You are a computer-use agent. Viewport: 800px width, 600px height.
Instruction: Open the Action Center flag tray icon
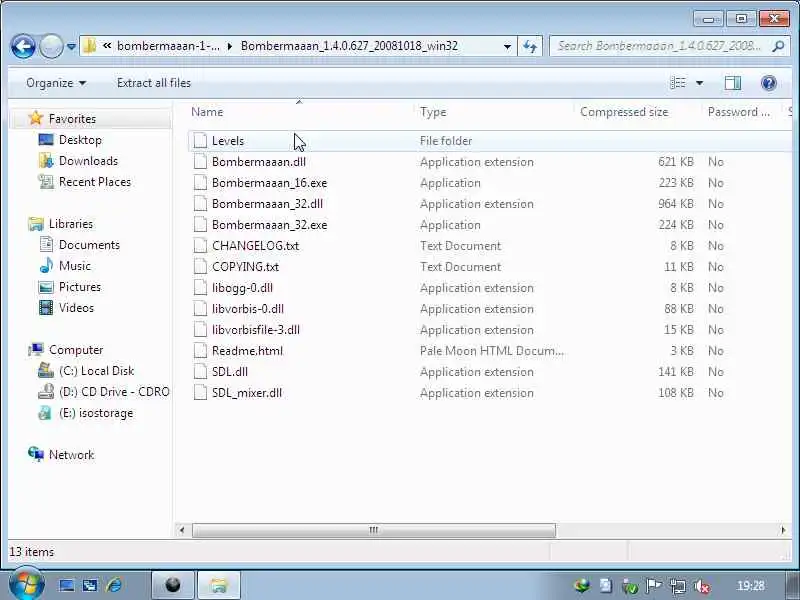pyautogui.click(x=654, y=586)
